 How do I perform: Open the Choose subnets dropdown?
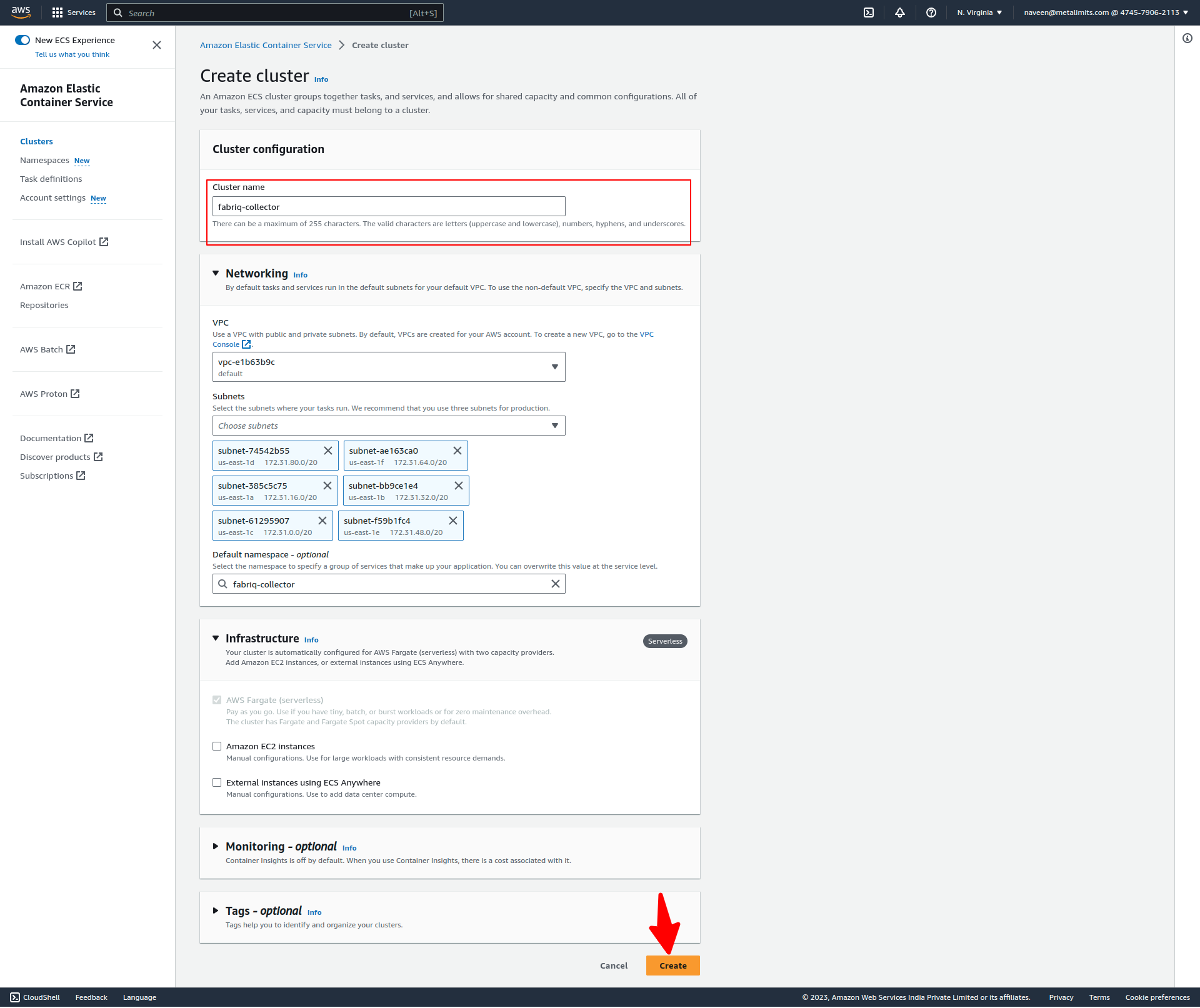point(389,426)
